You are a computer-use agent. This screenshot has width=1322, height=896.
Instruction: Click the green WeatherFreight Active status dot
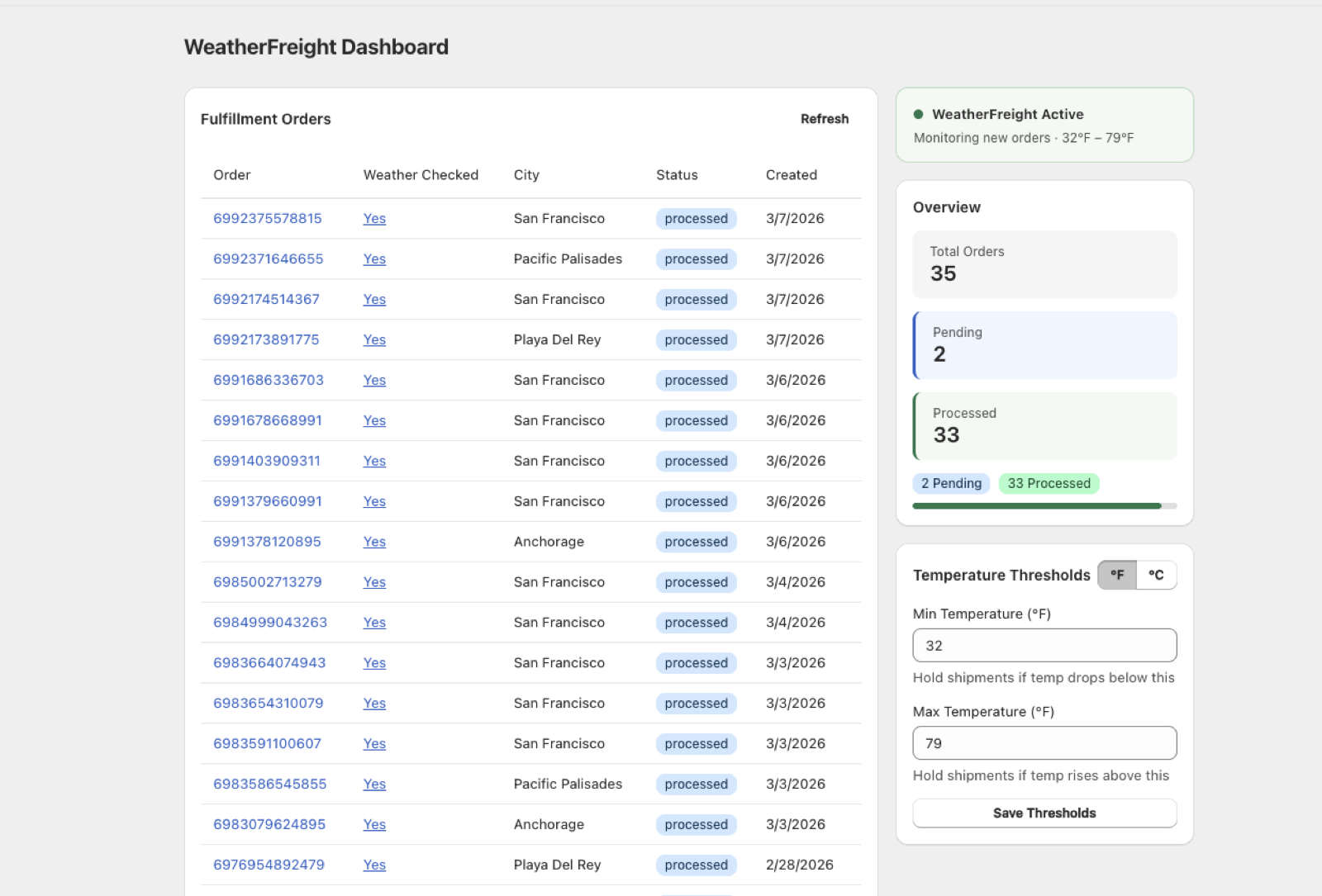click(920, 114)
